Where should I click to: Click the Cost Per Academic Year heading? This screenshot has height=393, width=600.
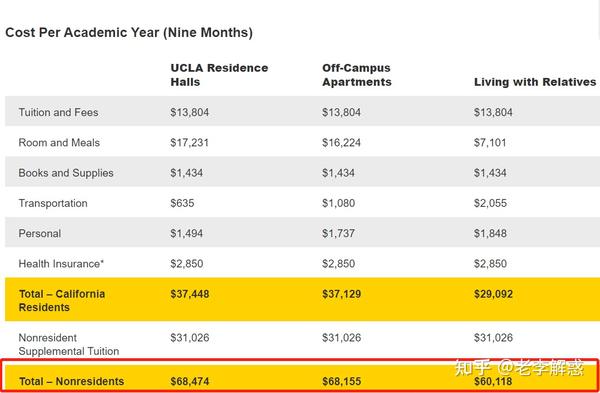click(x=129, y=33)
